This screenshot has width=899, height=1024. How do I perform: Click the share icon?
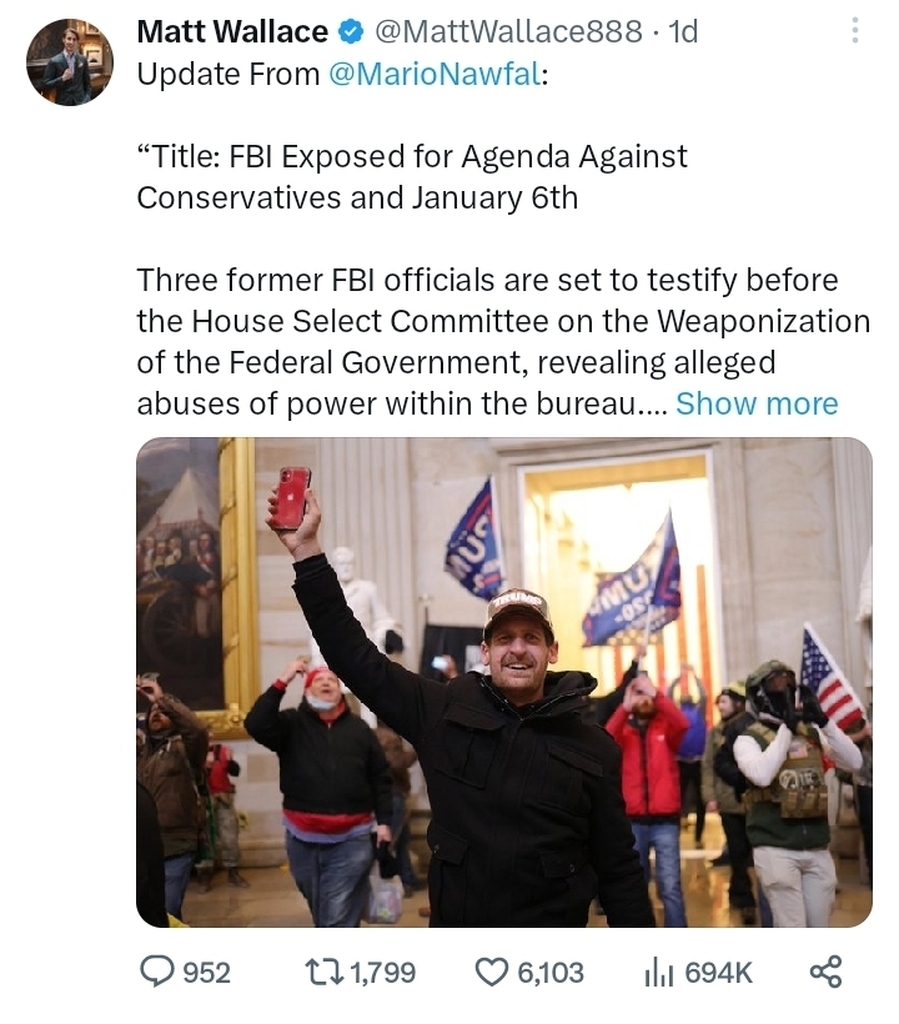(x=826, y=971)
